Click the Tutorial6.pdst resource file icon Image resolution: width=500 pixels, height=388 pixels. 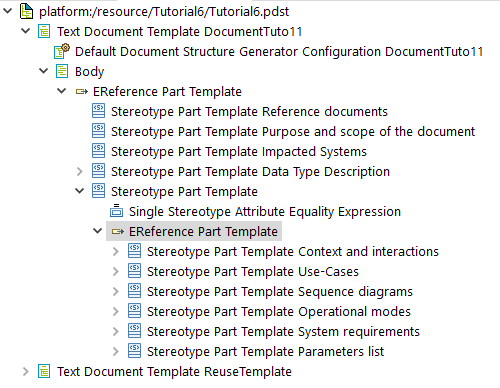pos(26,11)
